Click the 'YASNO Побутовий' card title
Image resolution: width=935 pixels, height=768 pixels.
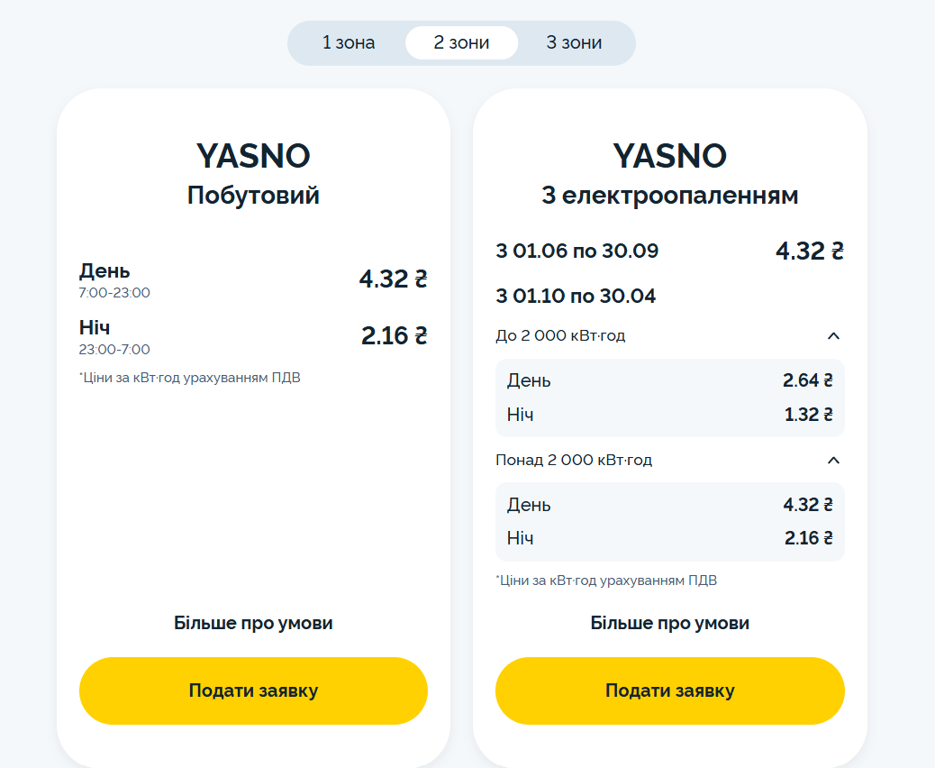click(x=253, y=175)
